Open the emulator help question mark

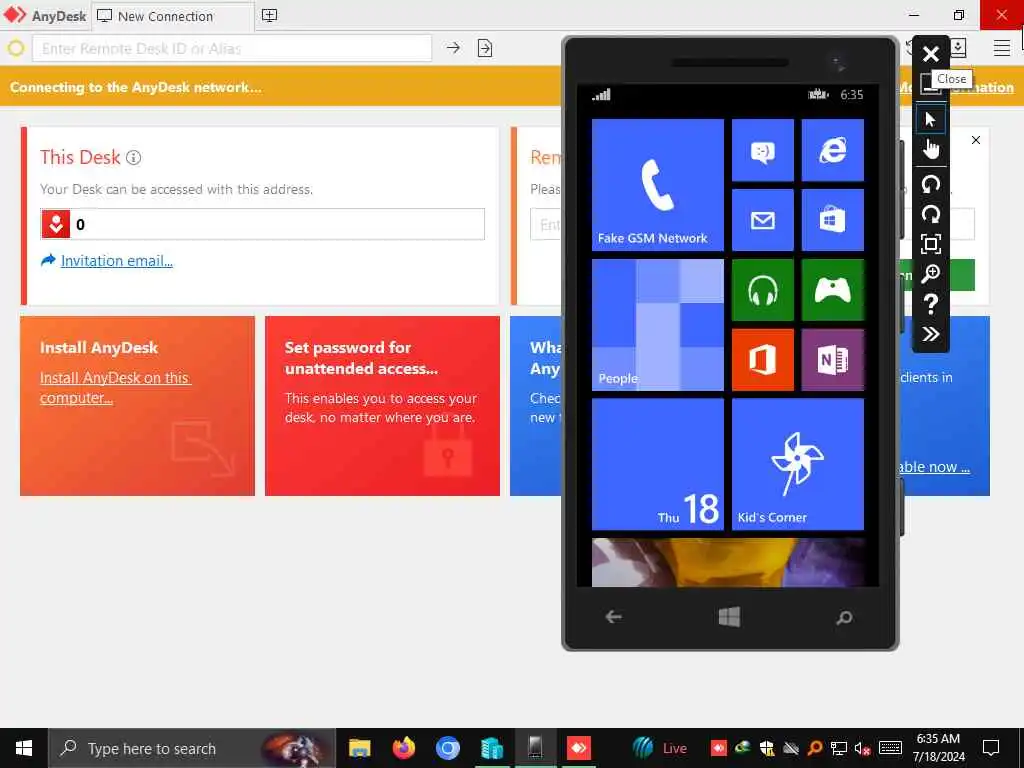(931, 304)
